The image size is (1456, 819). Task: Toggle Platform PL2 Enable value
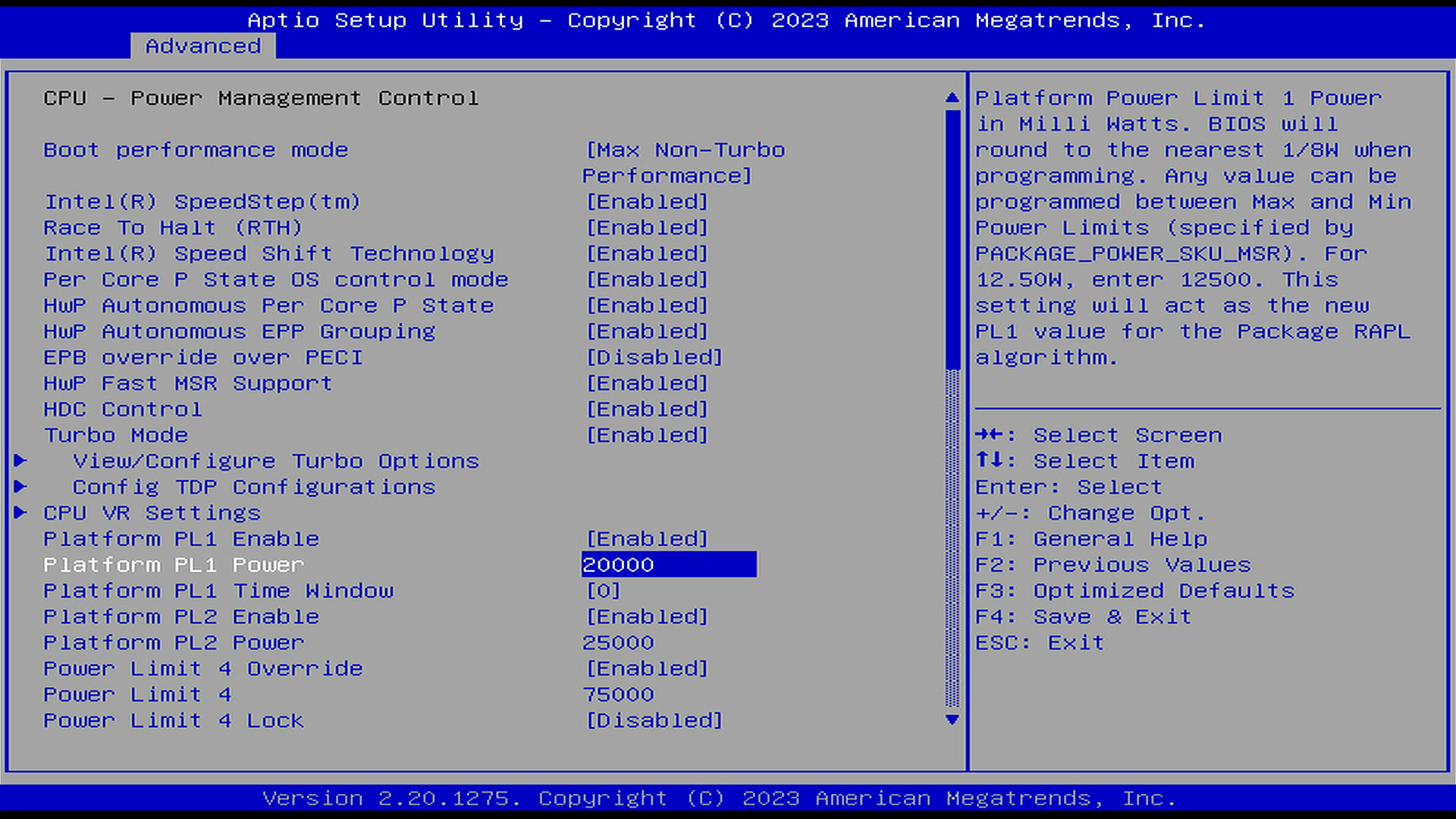tap(647, 617)
